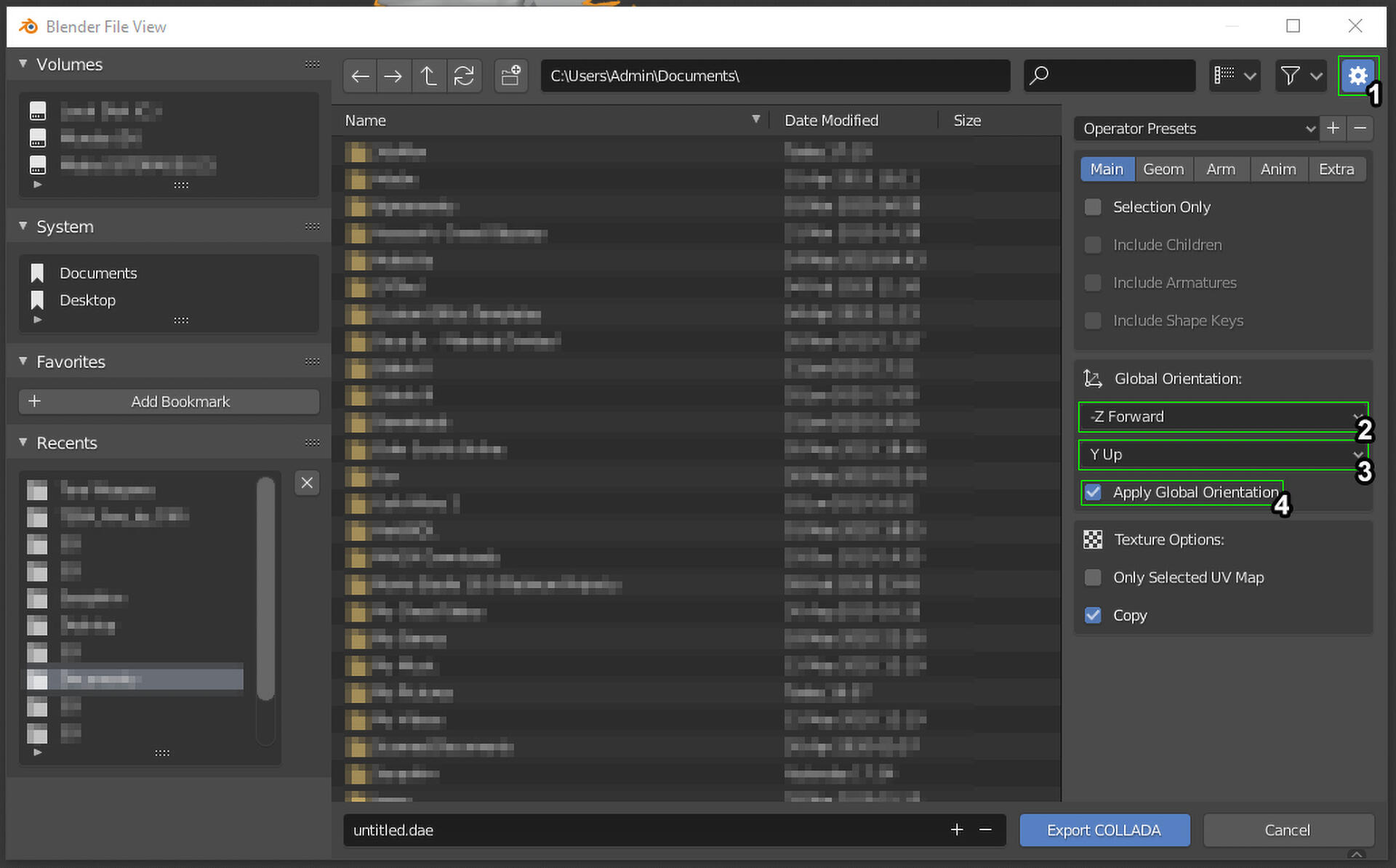The height and width of the screenshot is (868, 1396).
Task: Click the Export COLLADA button
Action: pyautogui.click(x=1104, y=830)
